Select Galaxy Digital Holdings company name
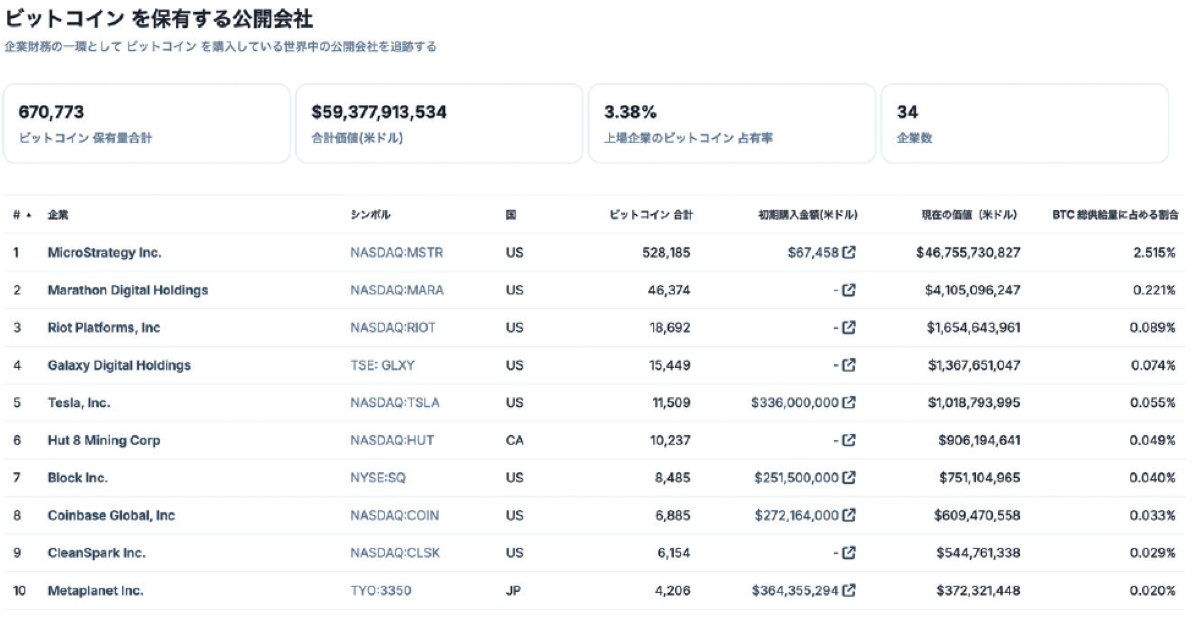 point(119,365)
